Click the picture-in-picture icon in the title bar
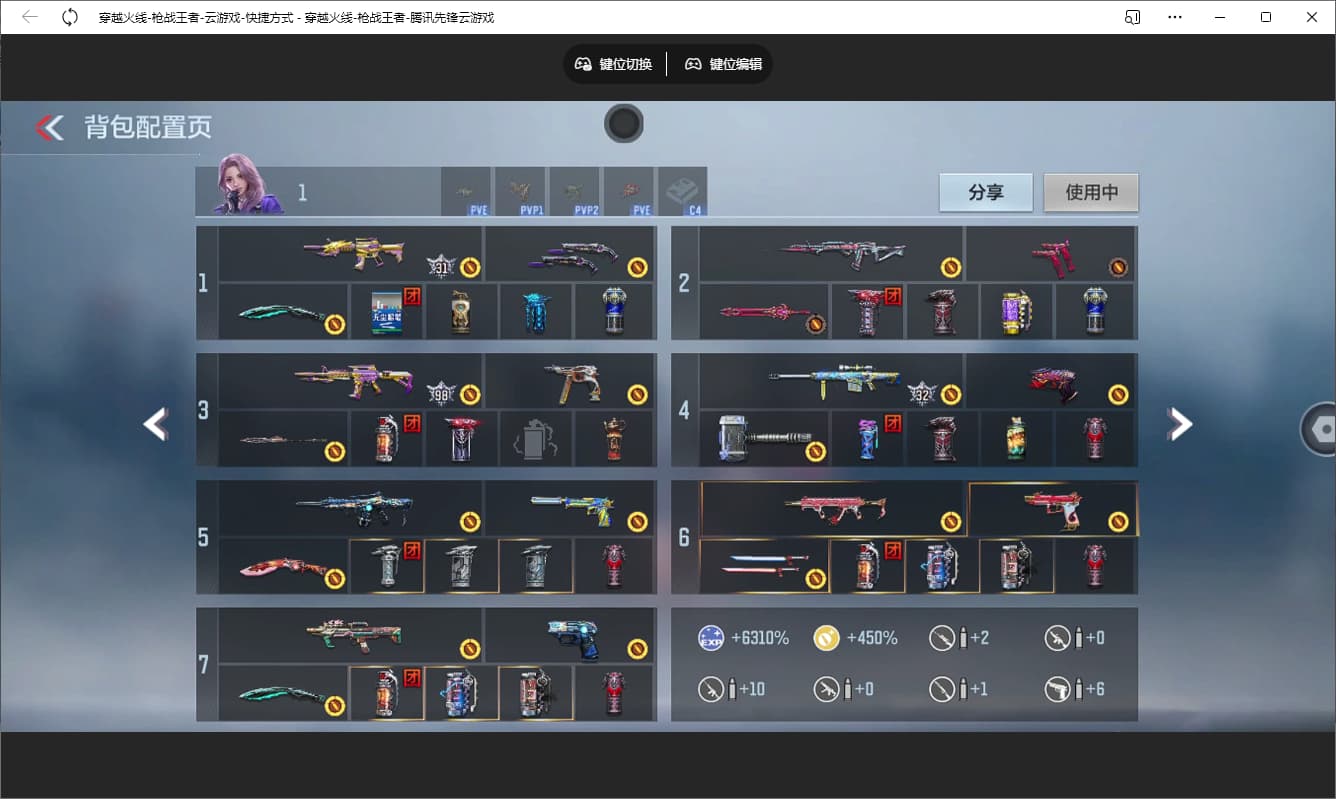The width and height of the screenshot is (1336, 799). click(1133, 17)
